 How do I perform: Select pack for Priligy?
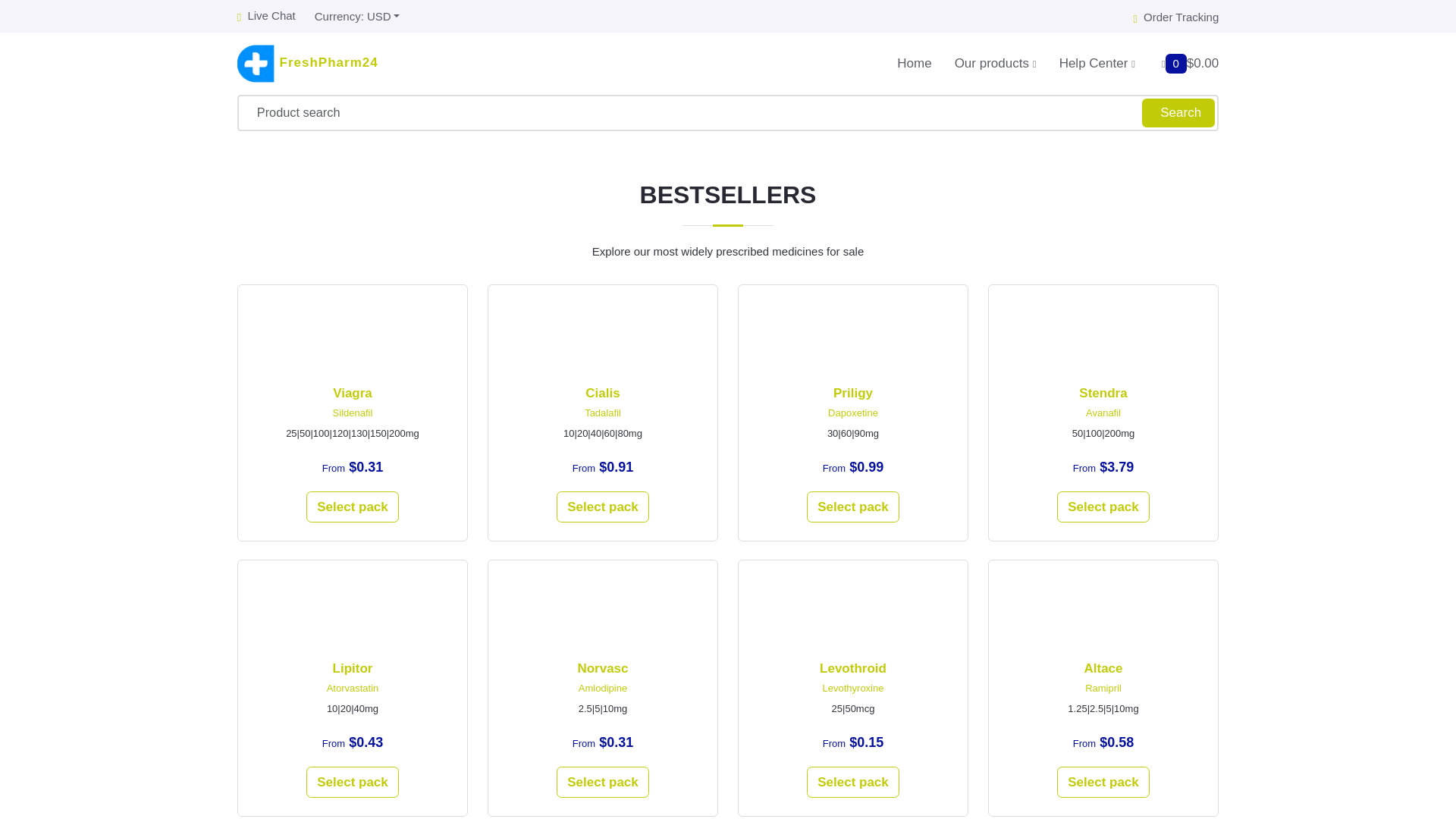point(853,507)
